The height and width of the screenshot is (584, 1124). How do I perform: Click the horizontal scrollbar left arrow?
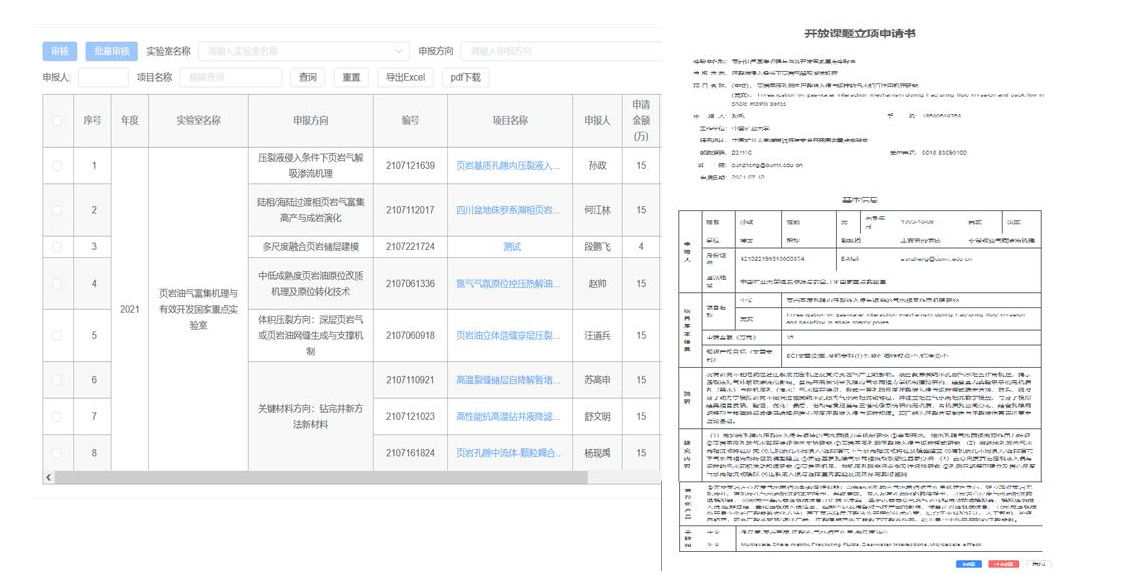[x=47, y=478]
